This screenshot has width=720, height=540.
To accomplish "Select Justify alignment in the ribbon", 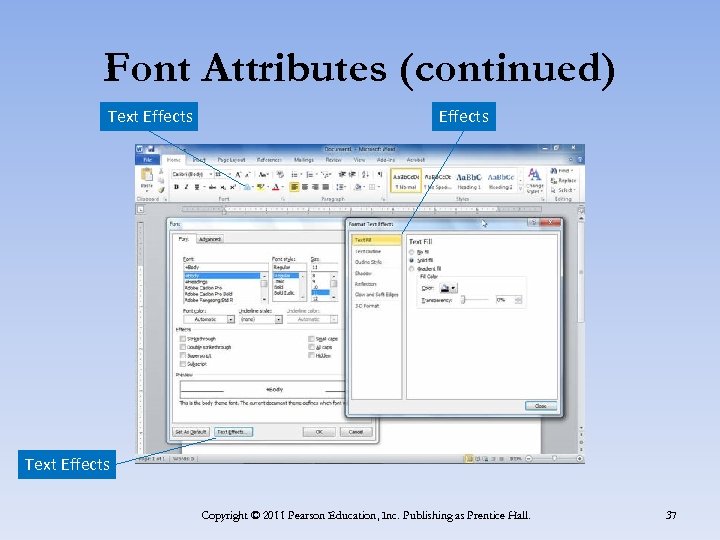I will 326,187.
